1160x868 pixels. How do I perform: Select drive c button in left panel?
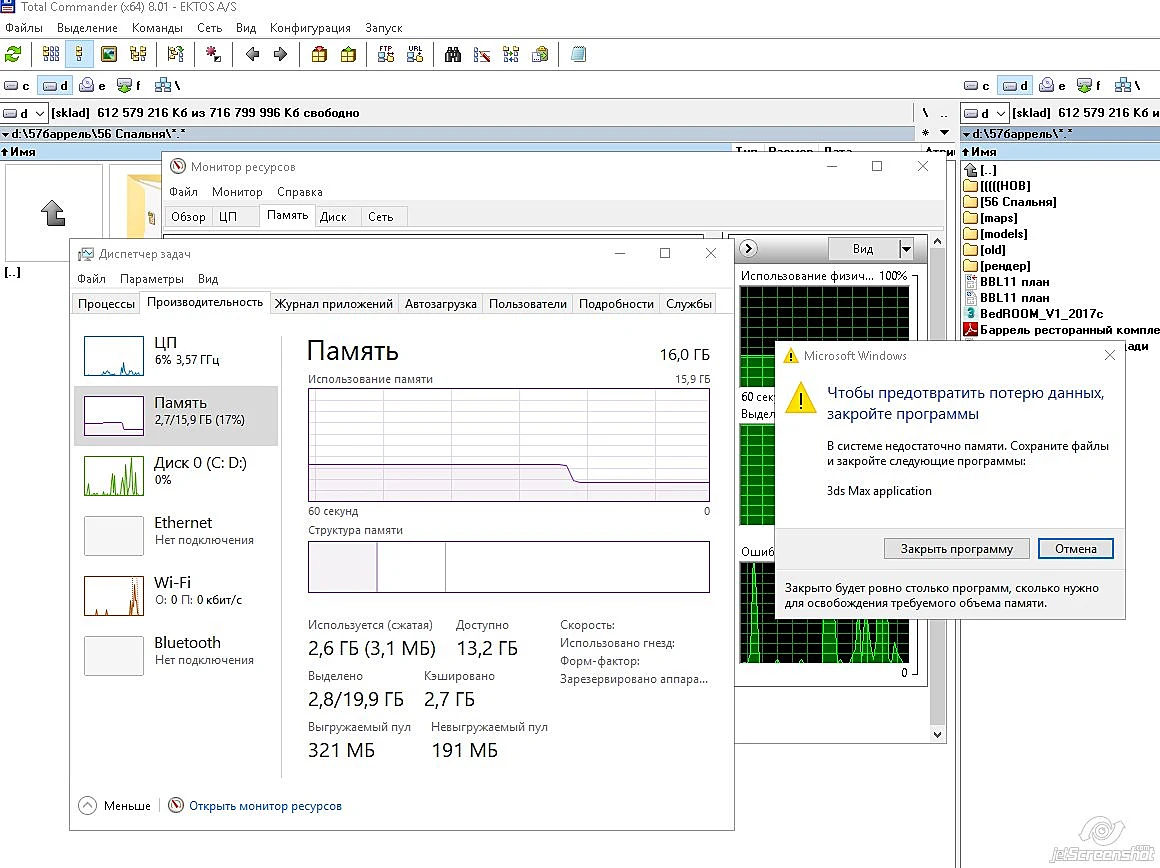[17, 86]
